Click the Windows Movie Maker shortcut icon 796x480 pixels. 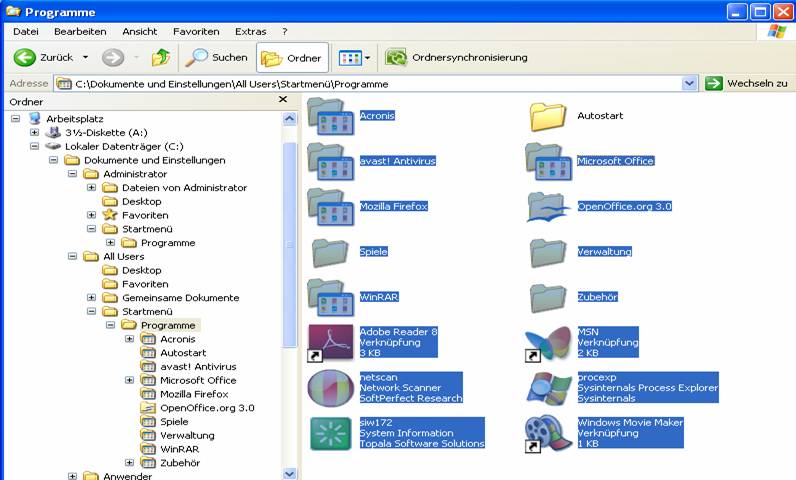(x=548, y=434)
